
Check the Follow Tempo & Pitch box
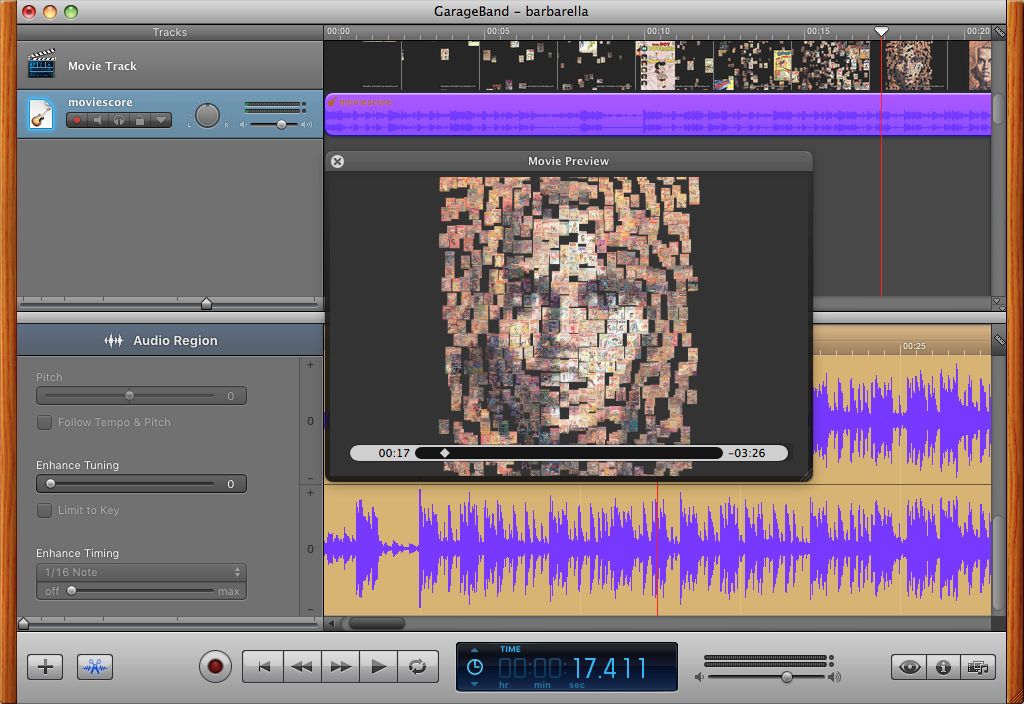click(44, 422)
